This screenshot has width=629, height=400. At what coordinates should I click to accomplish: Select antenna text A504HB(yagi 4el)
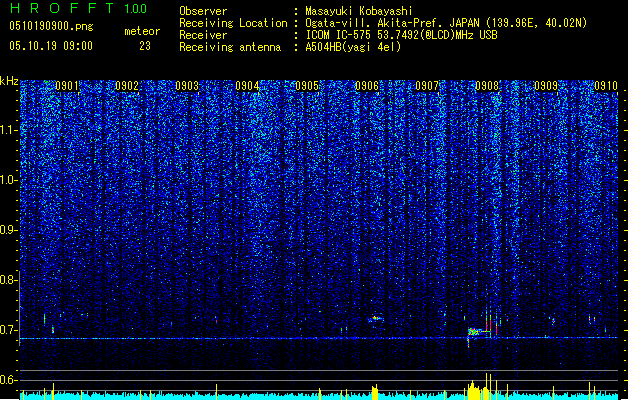point(353,47)
